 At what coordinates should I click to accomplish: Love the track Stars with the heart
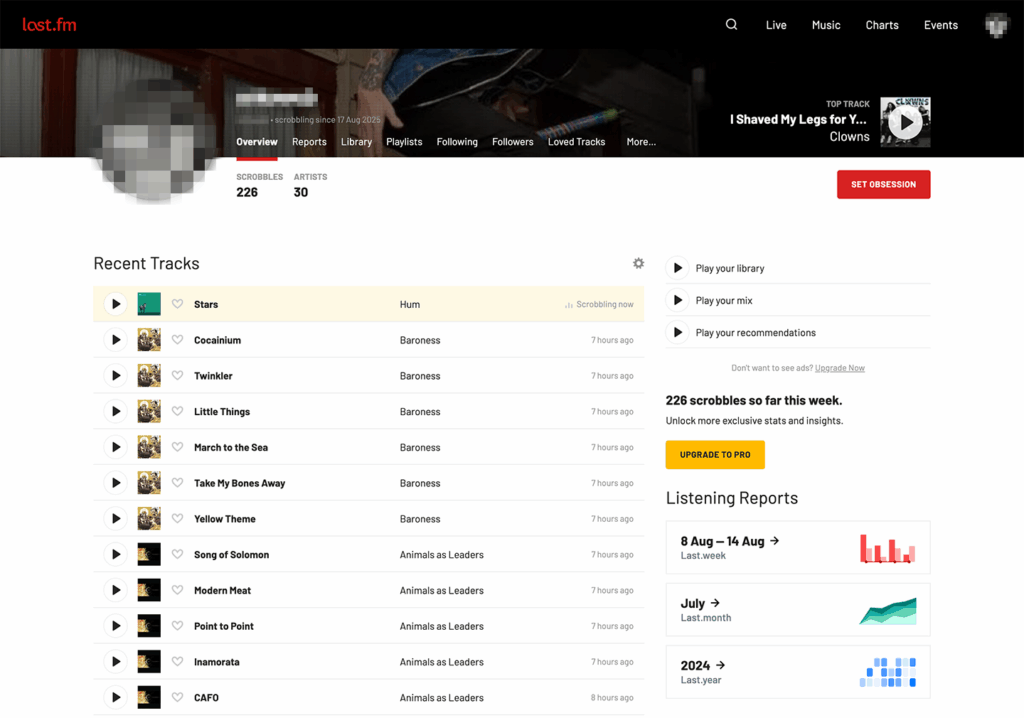(x=177, y=303)
